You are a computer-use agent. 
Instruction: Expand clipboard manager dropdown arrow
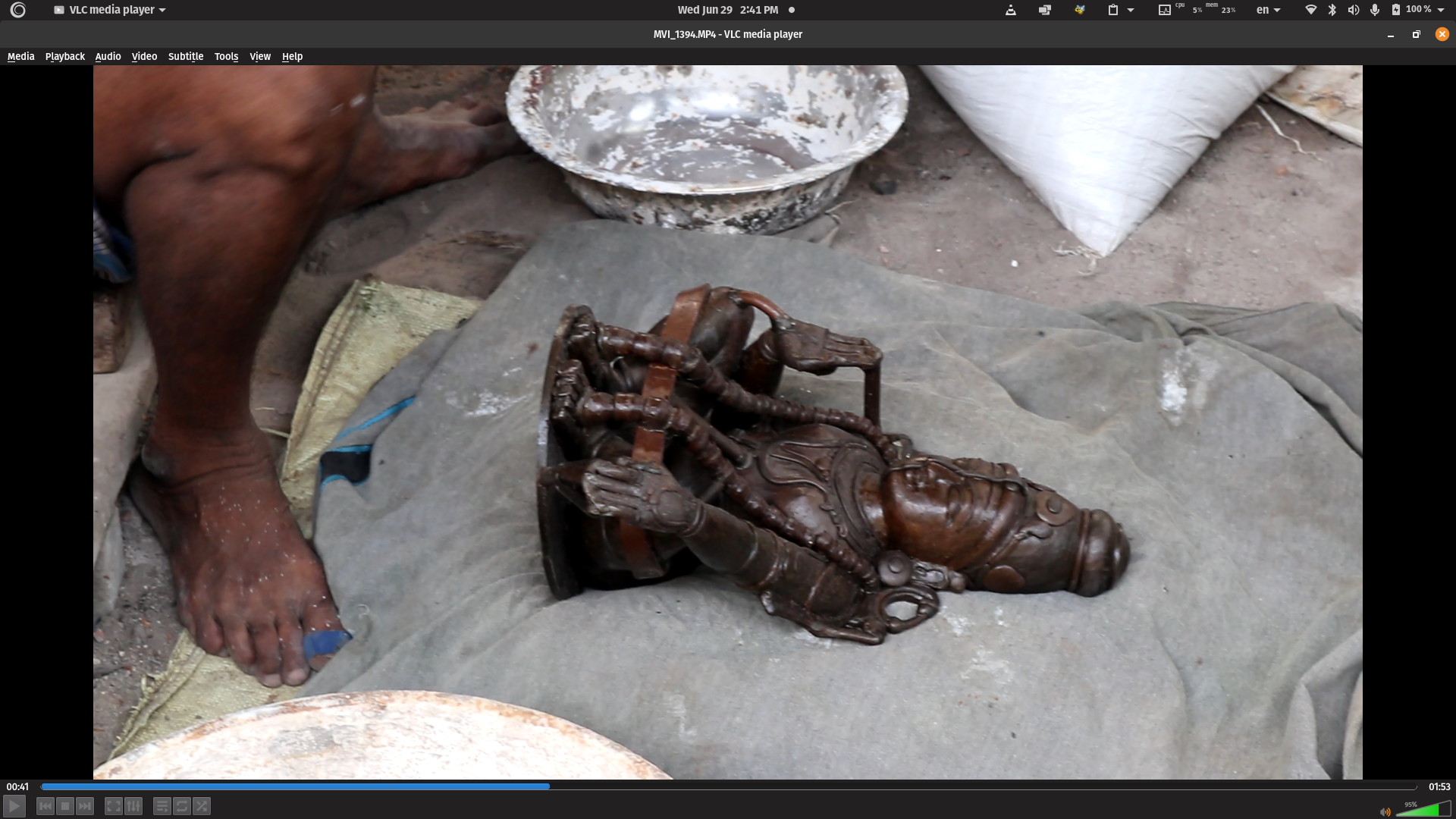click(x=1131, y=10)
